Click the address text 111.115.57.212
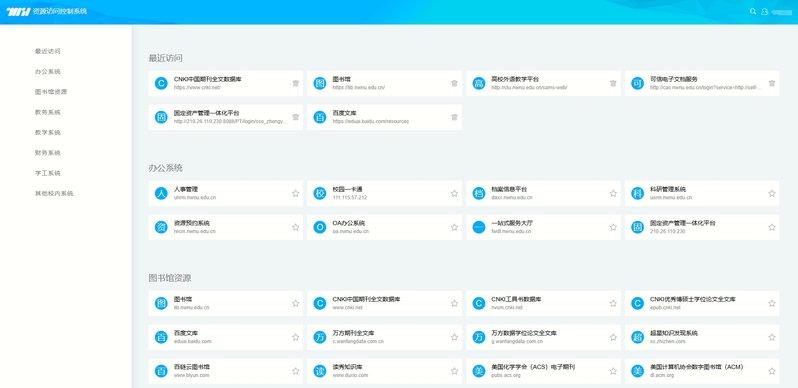The image size is (798, 388). pyautogui.click(x=350, y=198)
